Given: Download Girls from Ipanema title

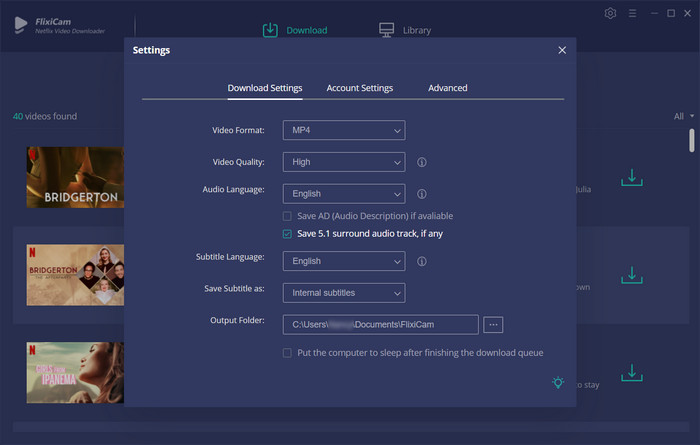Looking at the screenshot, I should coord(632,373).
